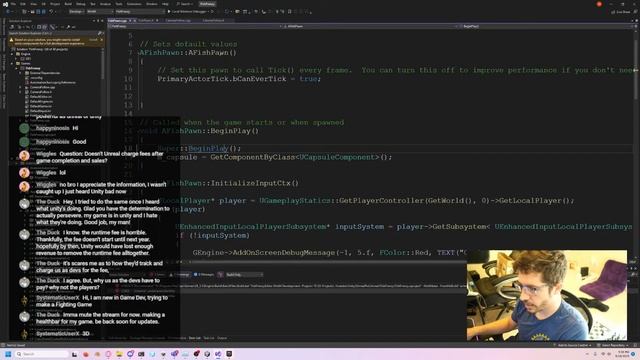The height and width of the screenshot is (360, 640).
Task: Expand CameraFollow.cpp in Solution Explorer
Action: (x=20, y=87)
